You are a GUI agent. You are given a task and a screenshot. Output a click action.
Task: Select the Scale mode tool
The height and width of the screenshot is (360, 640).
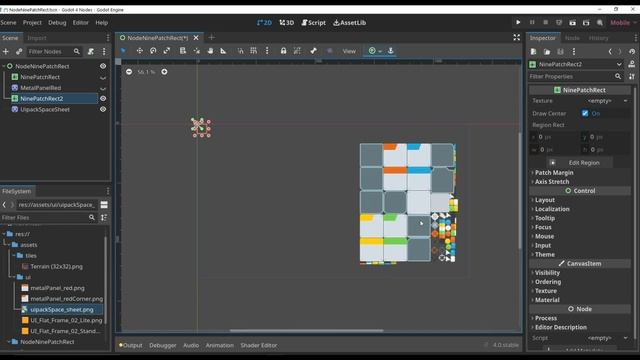(167, 51)
